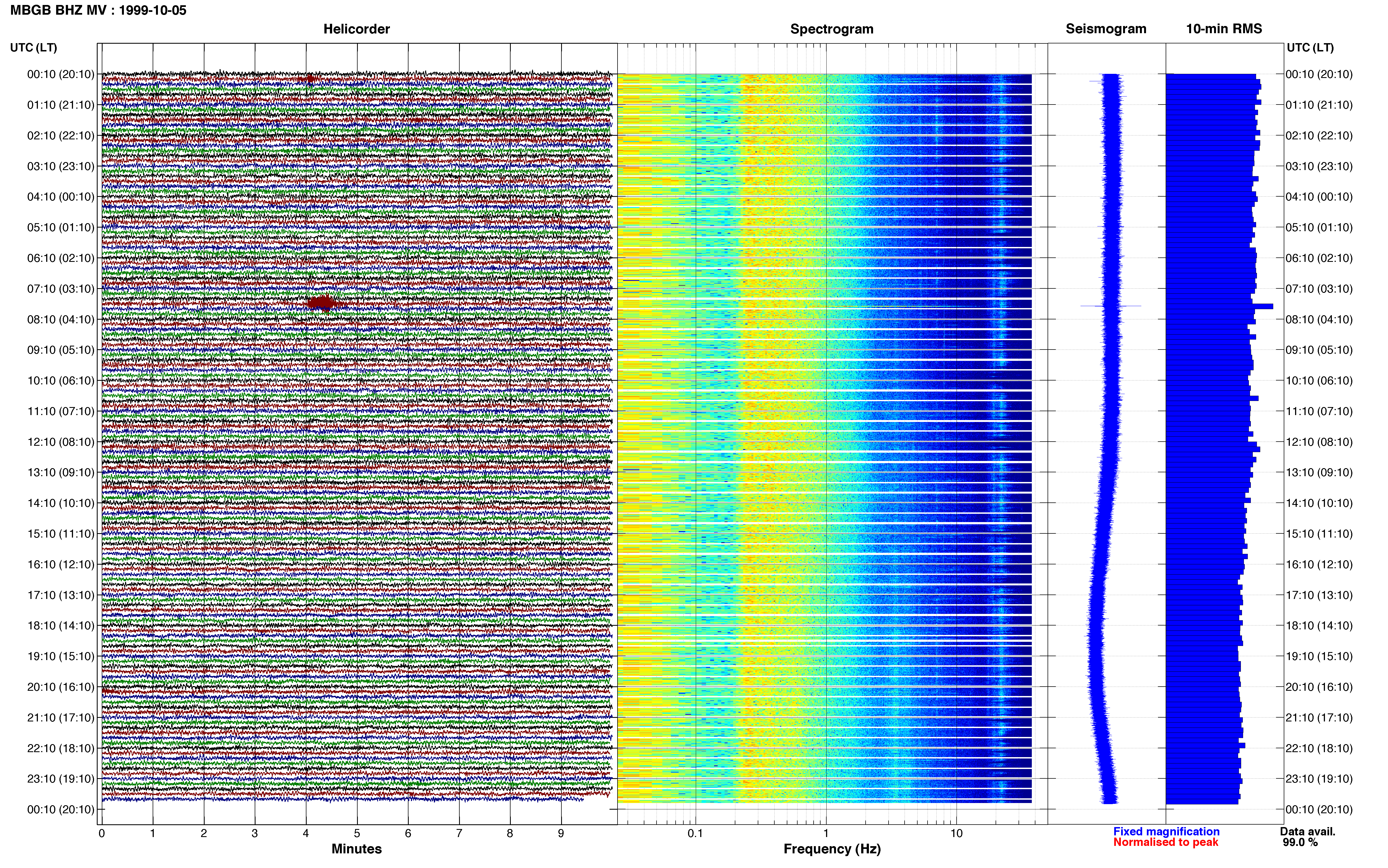Click left time label '04:10 (00:10)'

61,197
